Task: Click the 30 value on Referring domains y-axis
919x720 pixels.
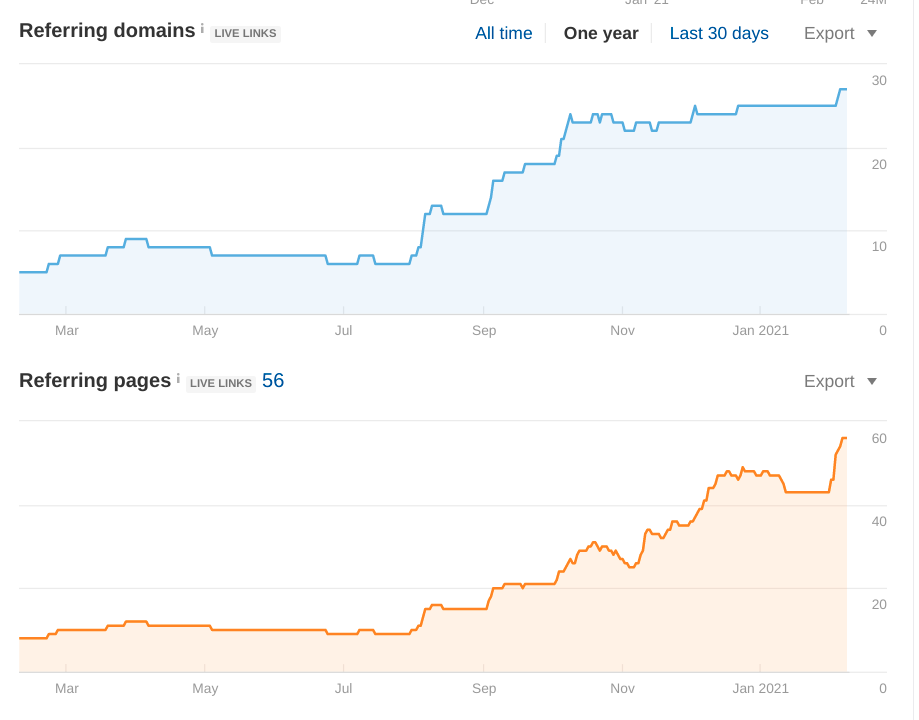Action: tap(879, 81)
